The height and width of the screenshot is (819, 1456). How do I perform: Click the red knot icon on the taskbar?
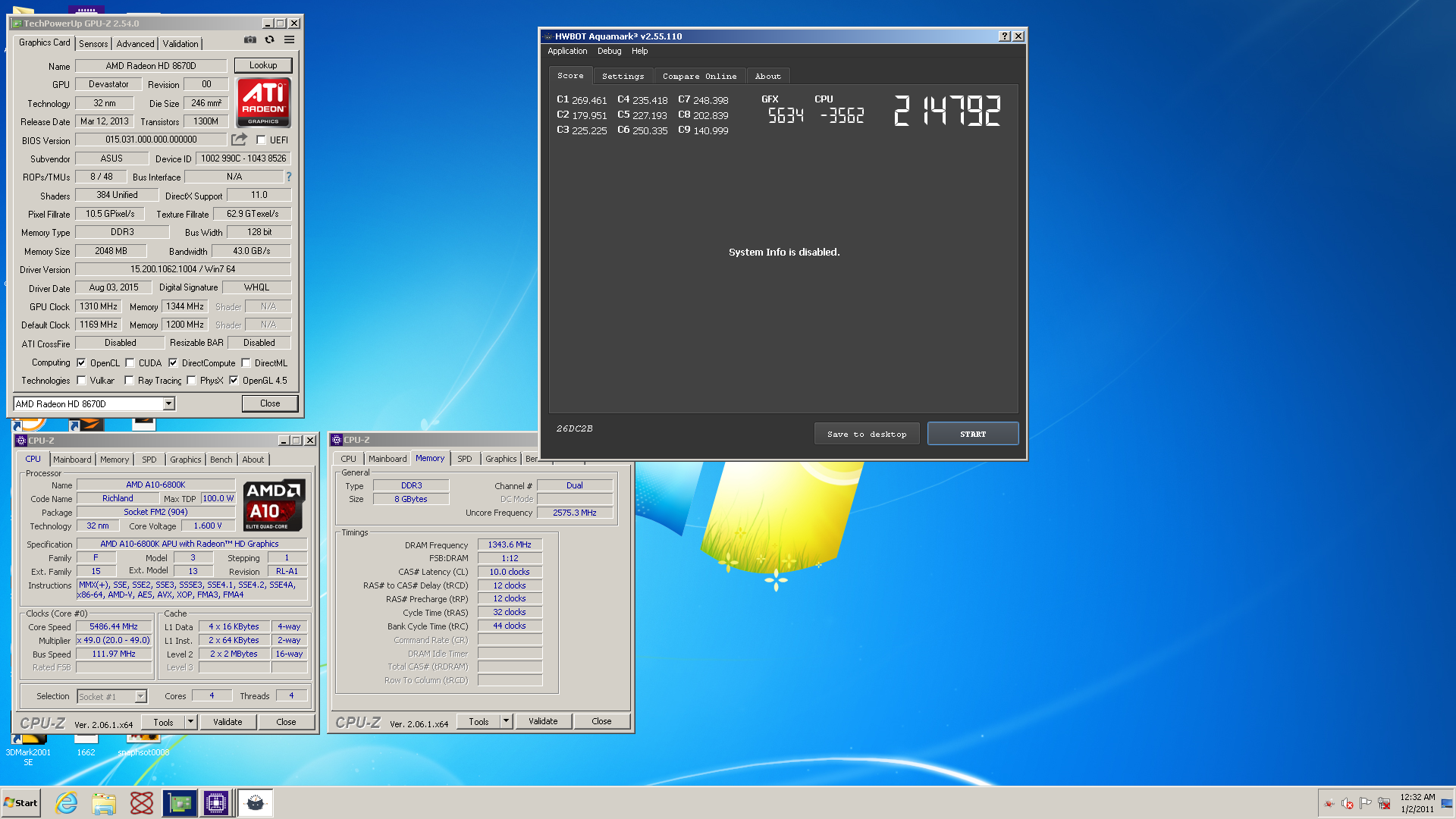(x=142, y=803)
